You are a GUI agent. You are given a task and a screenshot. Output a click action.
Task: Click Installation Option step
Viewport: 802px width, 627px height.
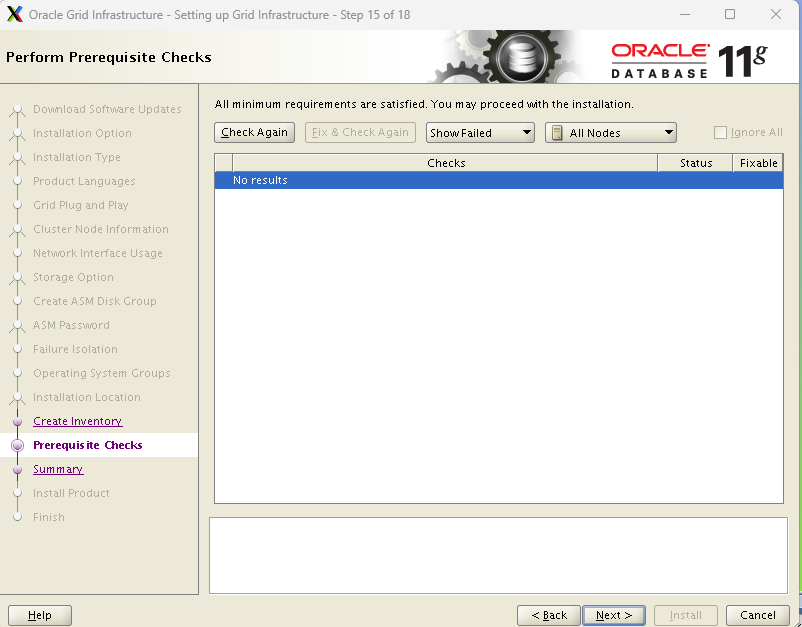tap(82, 133)
